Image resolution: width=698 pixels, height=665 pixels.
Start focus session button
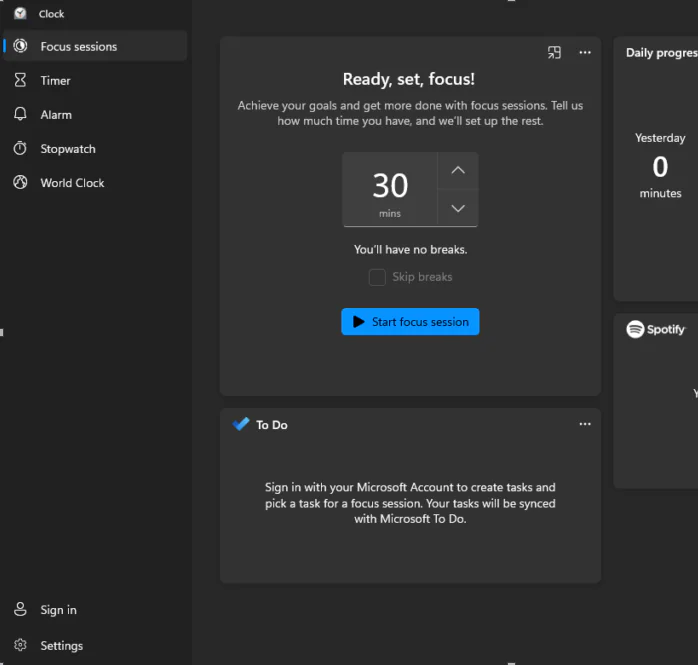410,321
